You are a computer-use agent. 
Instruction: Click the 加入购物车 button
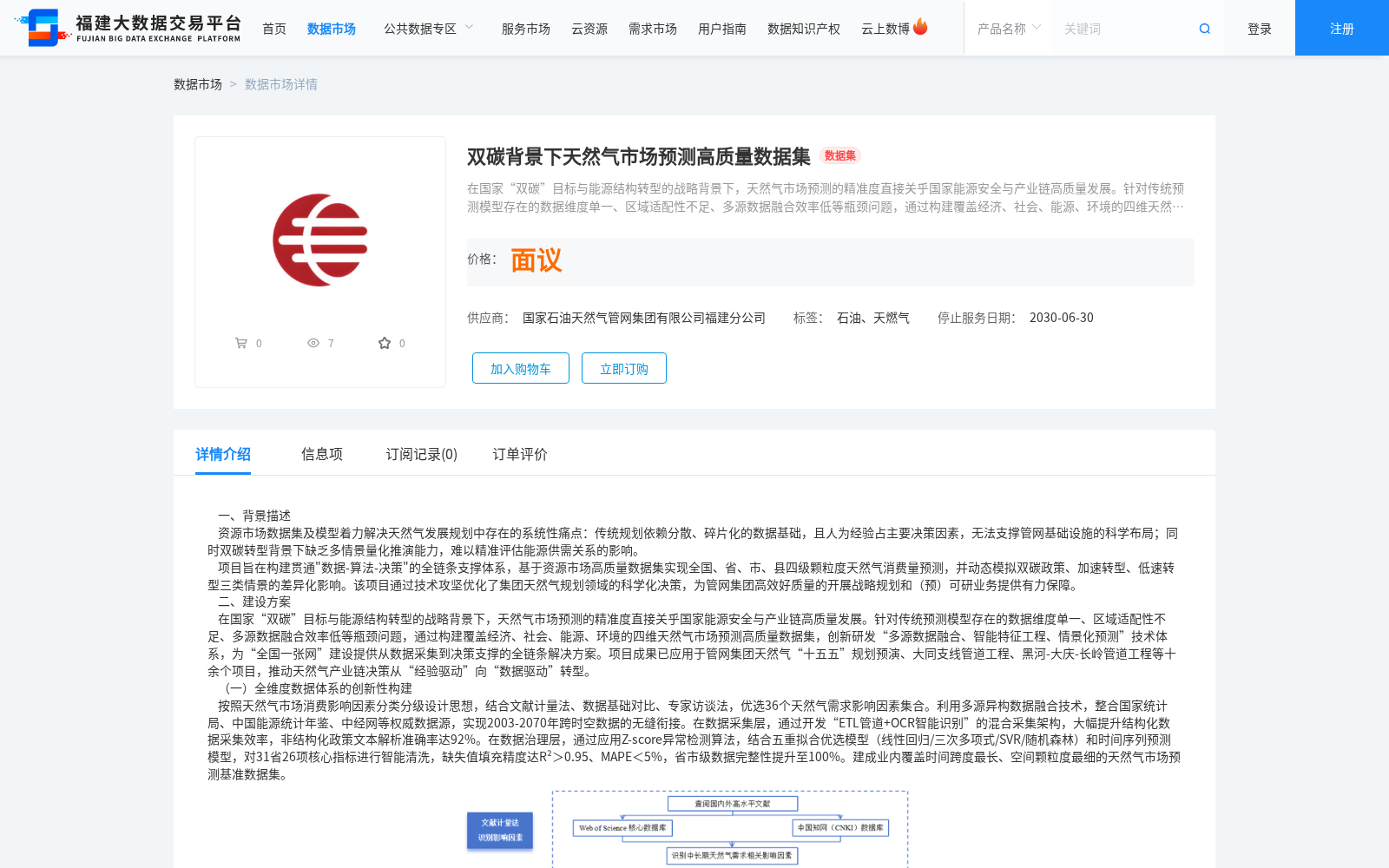pos(521,368)
